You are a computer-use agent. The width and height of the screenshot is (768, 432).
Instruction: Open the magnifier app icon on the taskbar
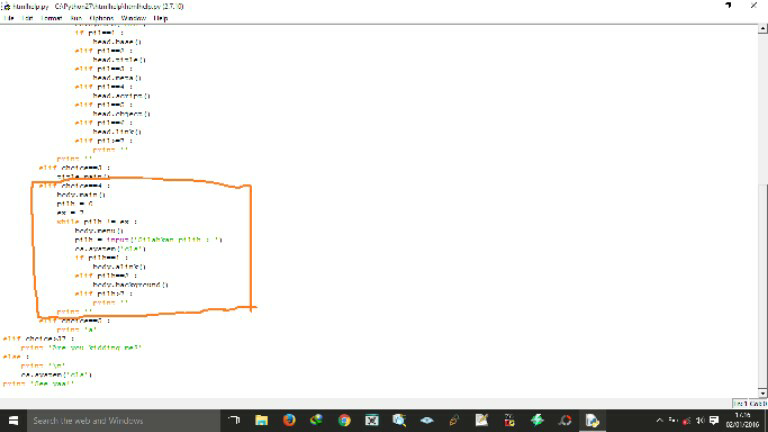399,420
